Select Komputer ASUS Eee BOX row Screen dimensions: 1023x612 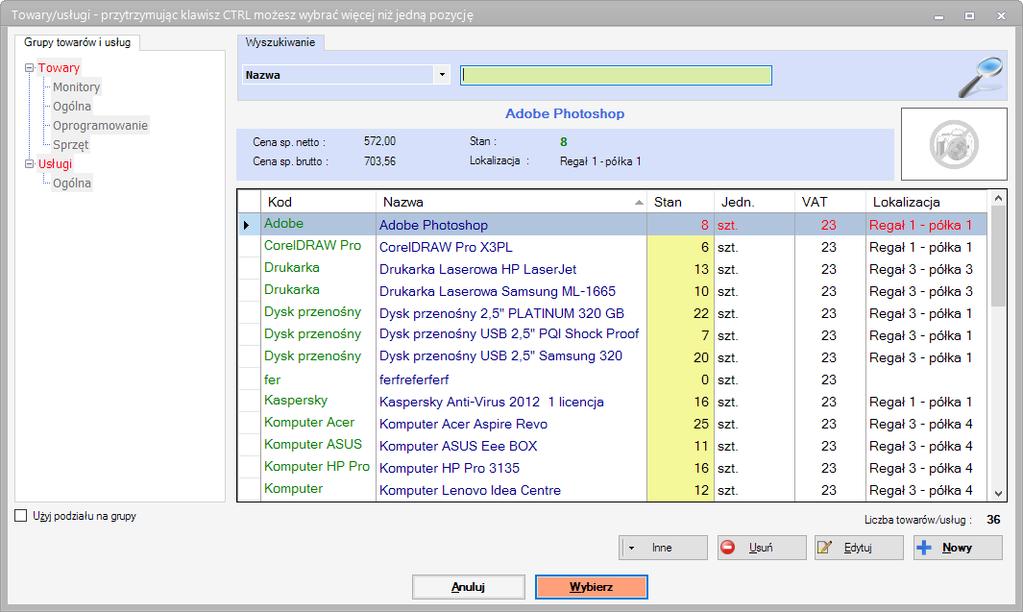point(612,446)
